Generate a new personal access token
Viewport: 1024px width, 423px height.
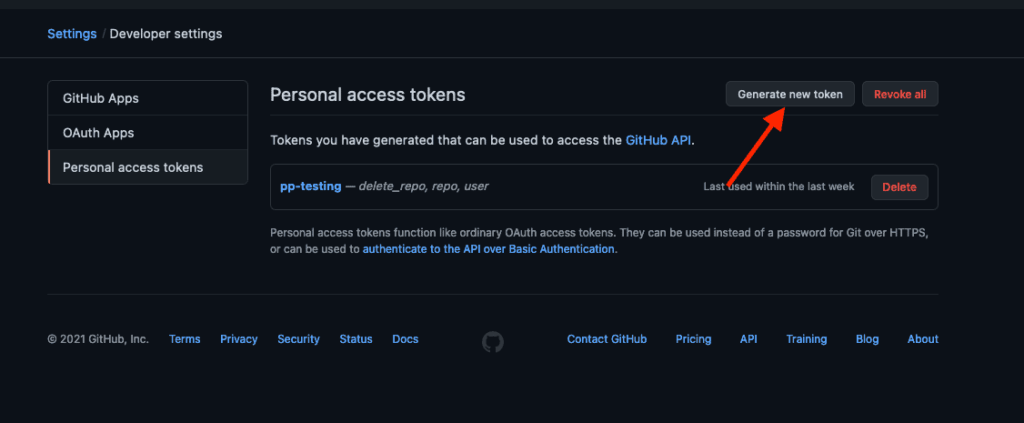point(790,94)
